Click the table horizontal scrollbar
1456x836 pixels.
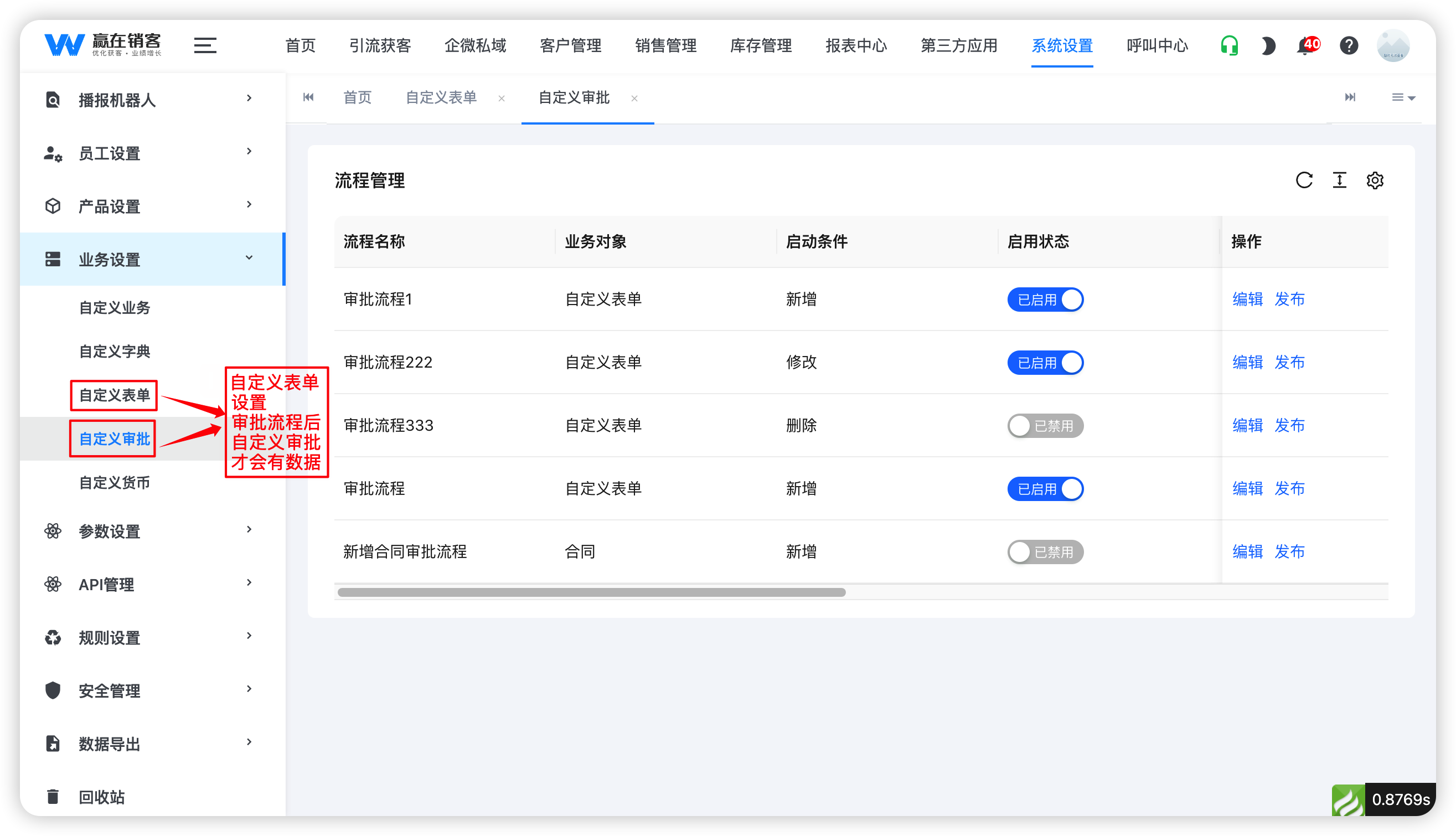click(591, 592)
